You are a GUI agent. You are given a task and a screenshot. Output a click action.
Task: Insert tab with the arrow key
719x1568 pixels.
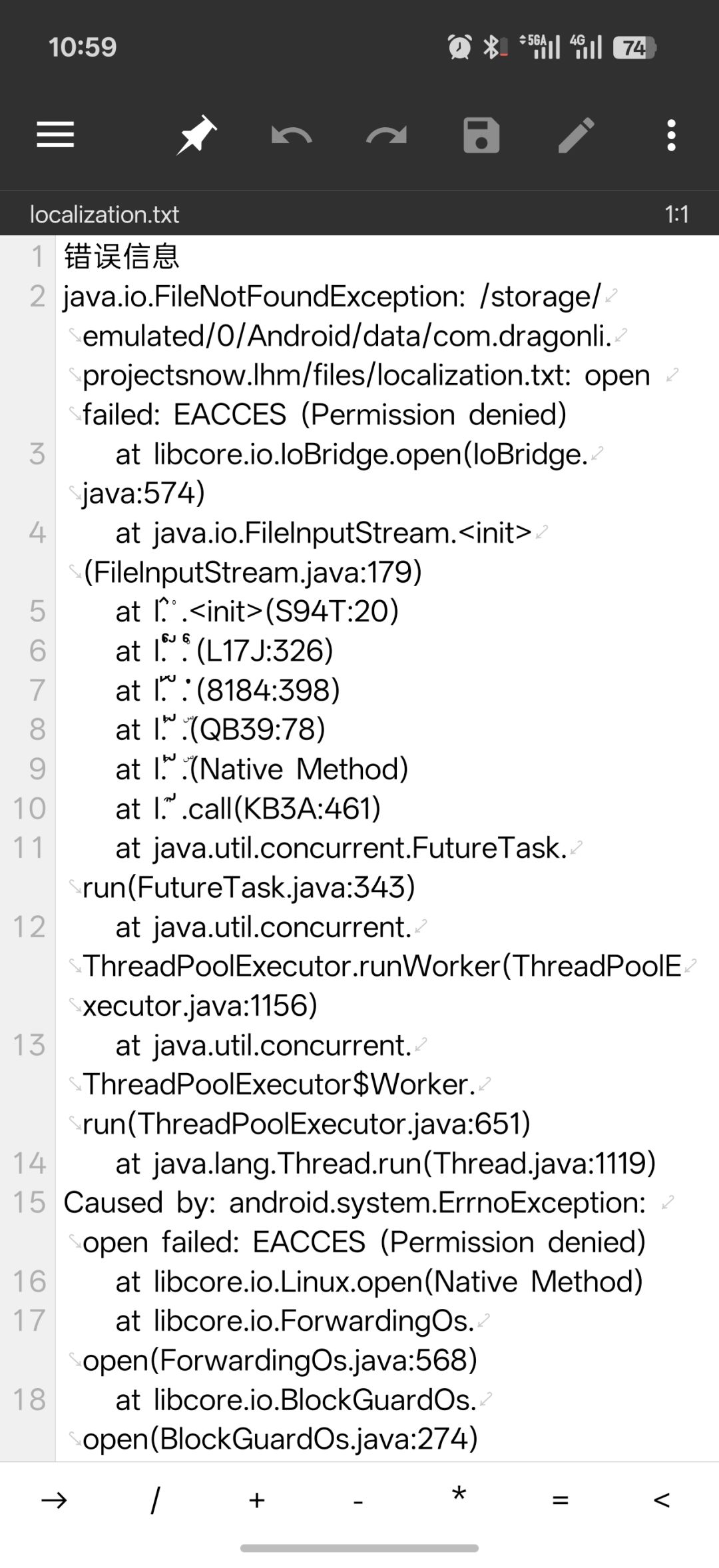[54, 1500]
